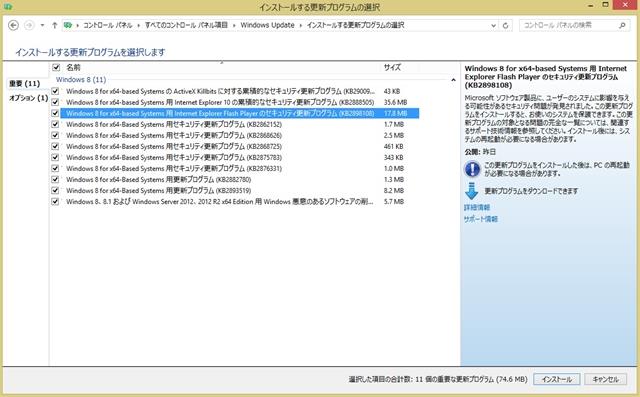
Task: Click the キャンセル button
Action: coord(605,379)
